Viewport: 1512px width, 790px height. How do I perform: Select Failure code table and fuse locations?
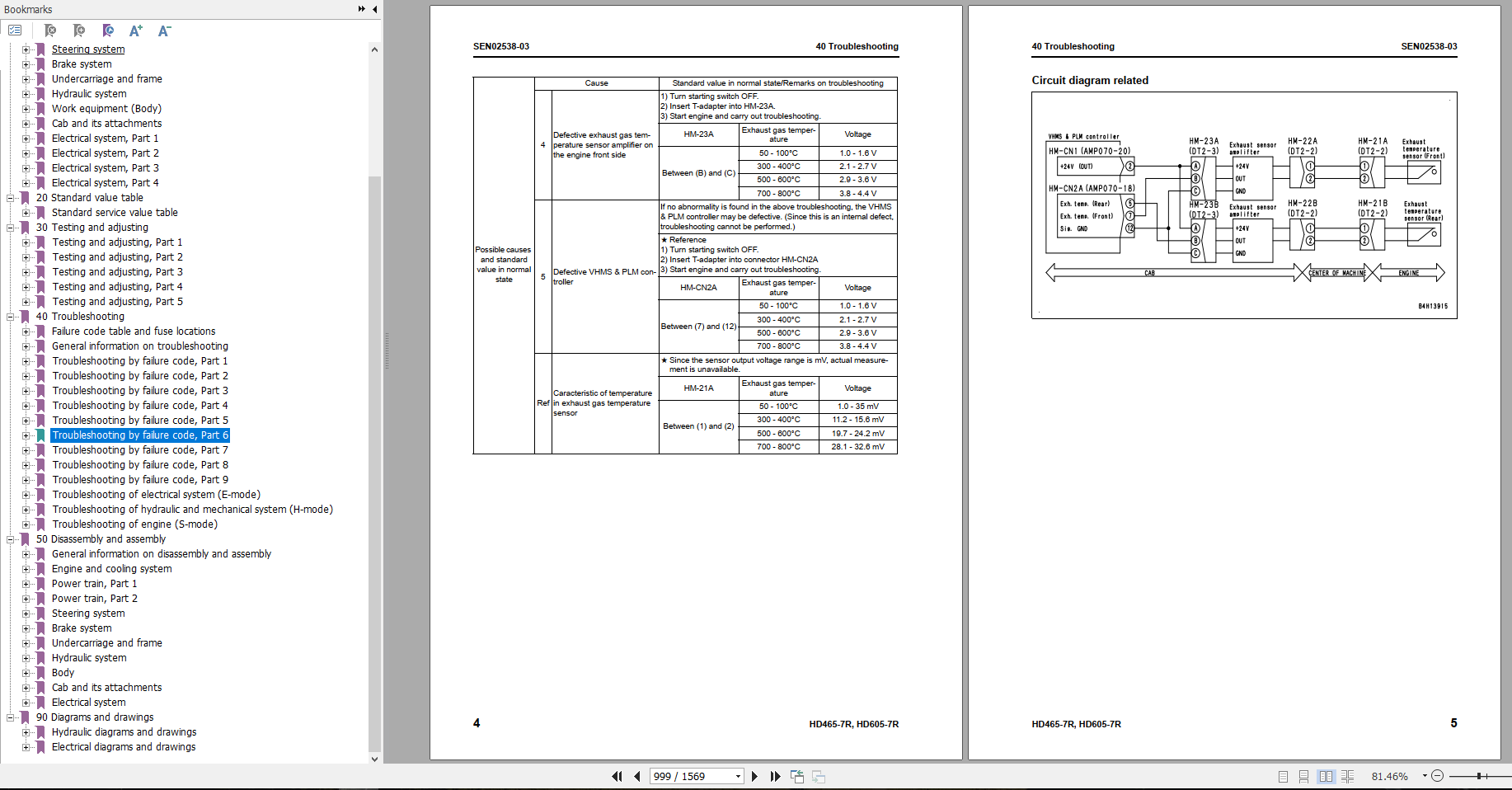tap(134, 332)
